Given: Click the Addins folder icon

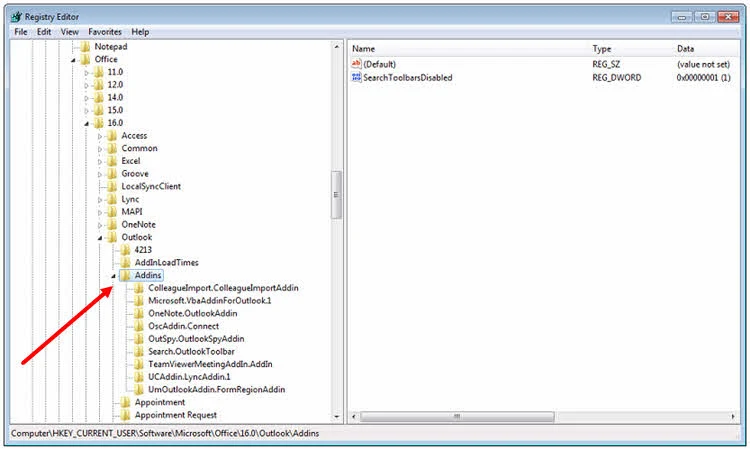Looking at the screenshot, I should coord(125,275).
